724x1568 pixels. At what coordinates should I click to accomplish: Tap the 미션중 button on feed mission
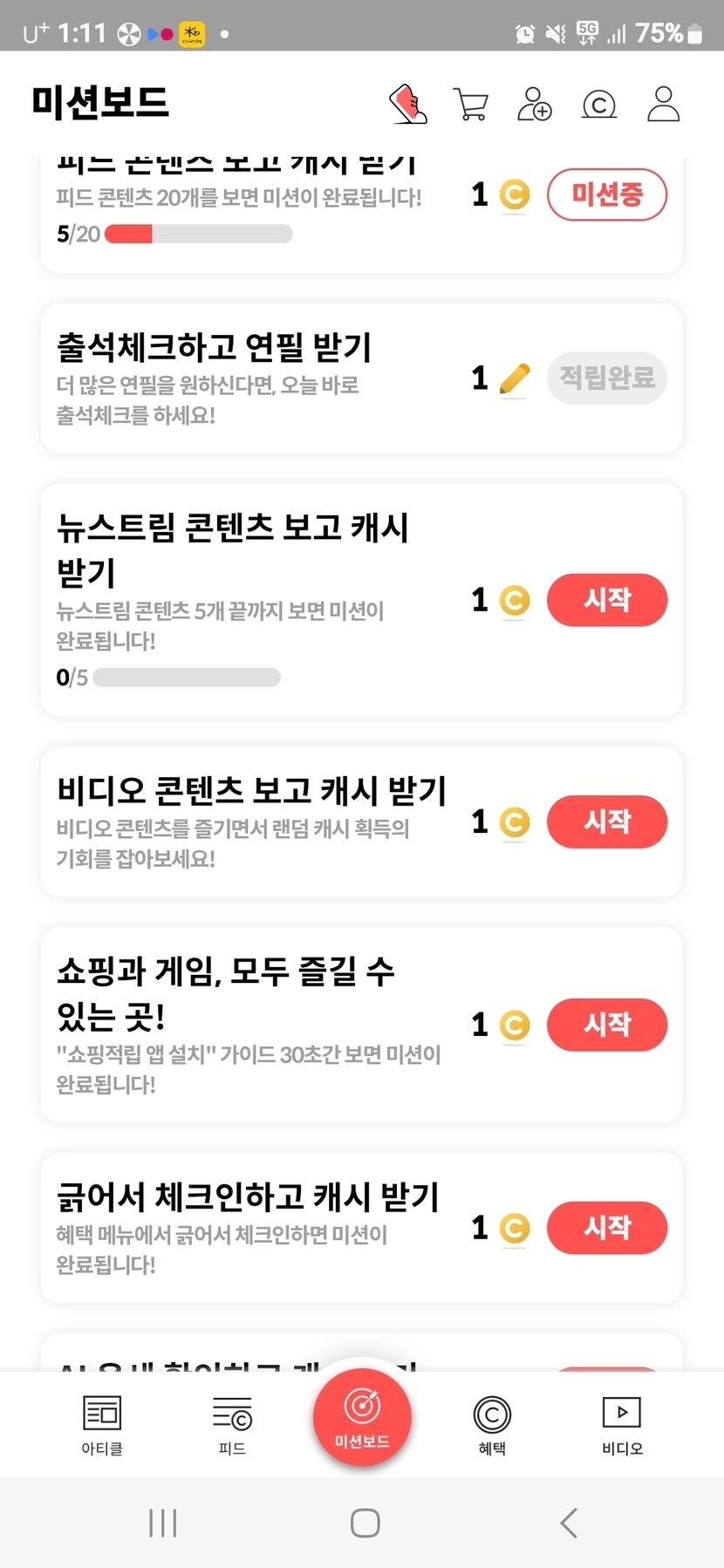(607, 194)
